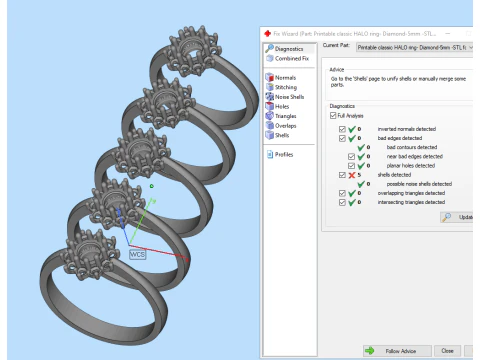Click the 'bad edges detected' text

click(x=400, y=138)
